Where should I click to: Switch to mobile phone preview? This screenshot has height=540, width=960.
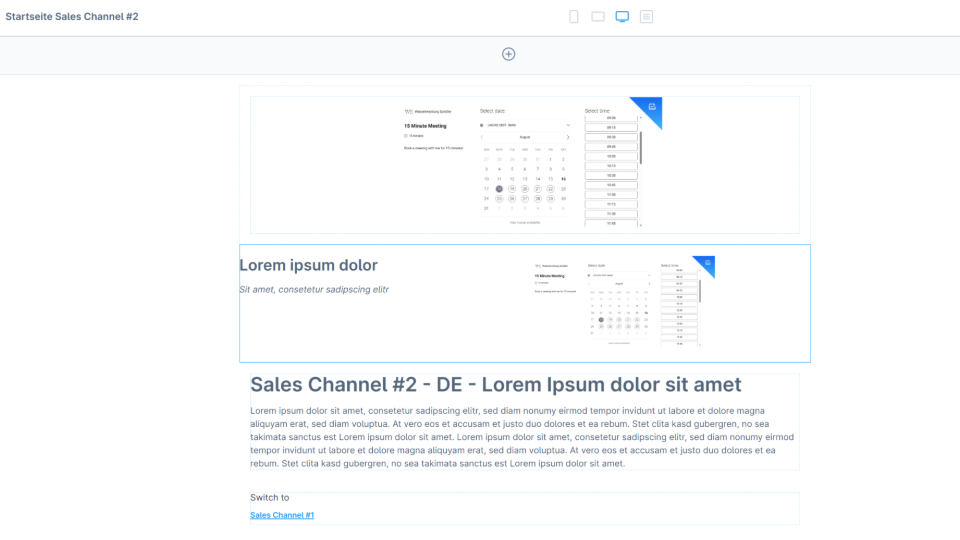click(x=574, y=17)
